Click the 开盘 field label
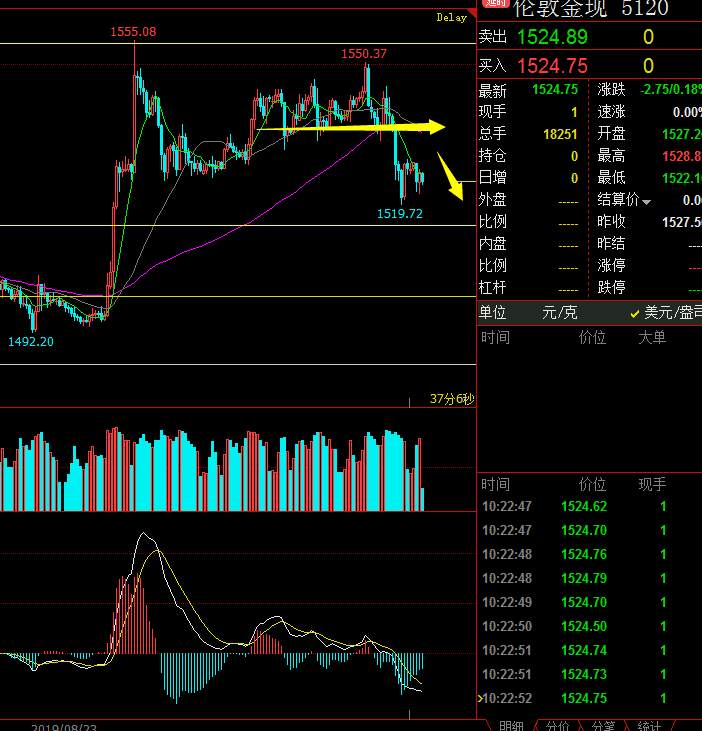The width and height of the screenshot is (702, 731). click(x=611, y=134)
